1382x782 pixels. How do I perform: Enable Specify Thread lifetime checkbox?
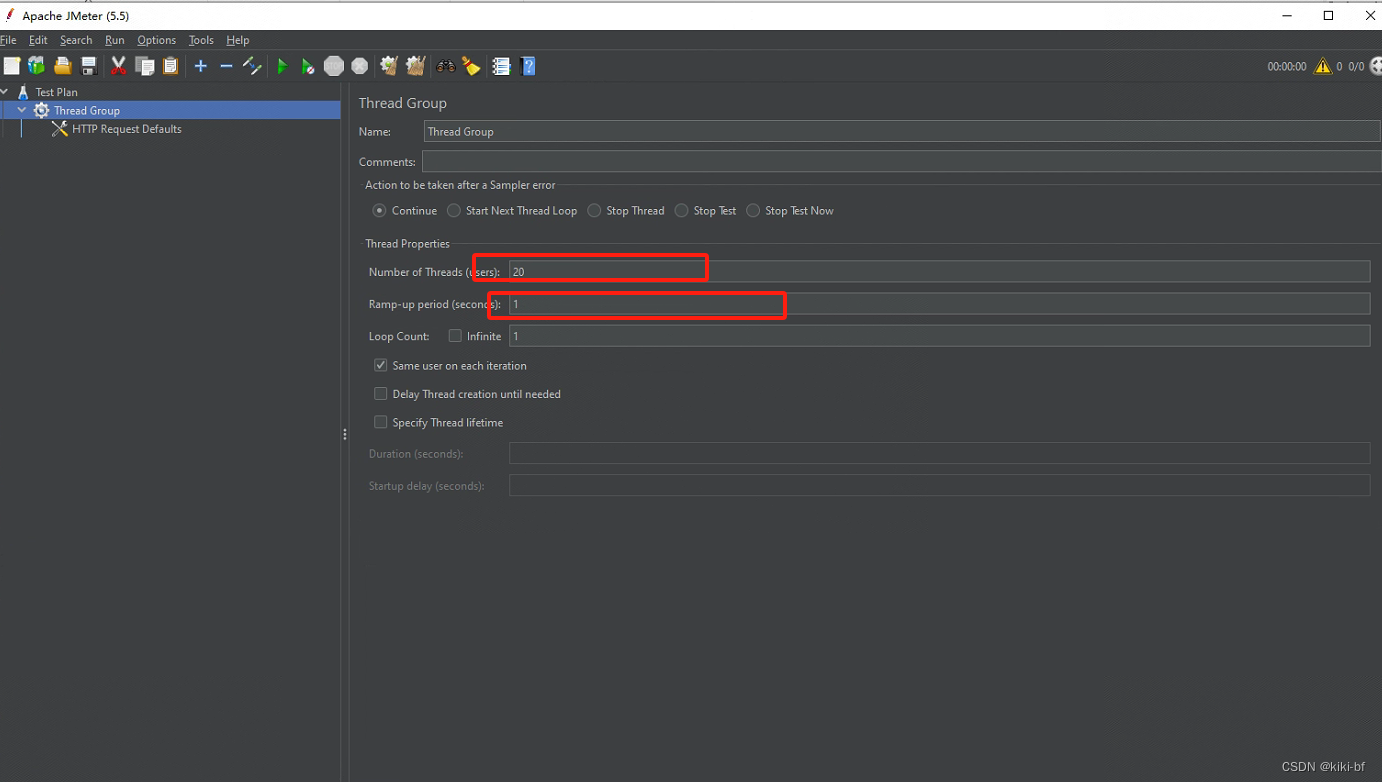380,422
